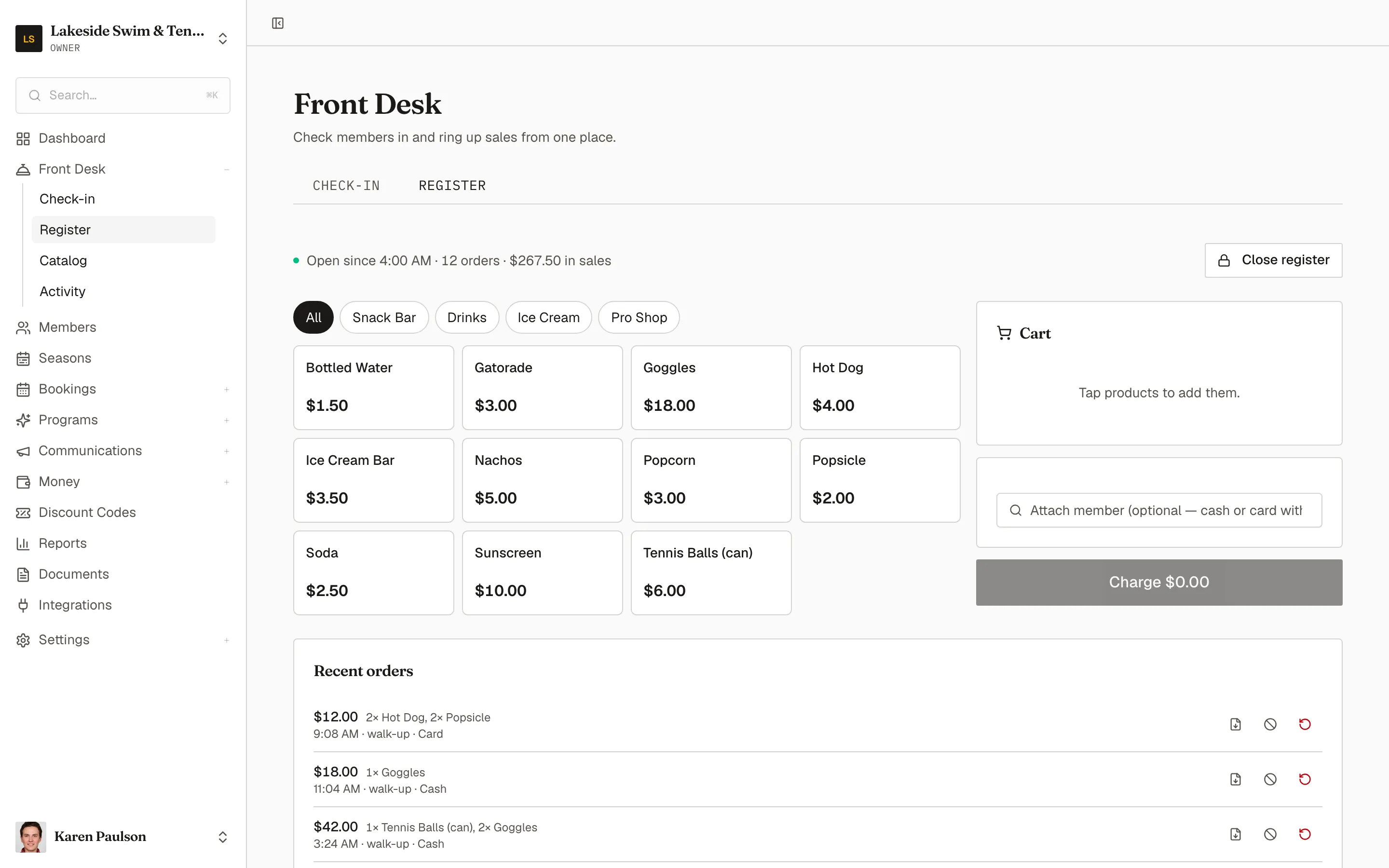Image resolution: width=1389 pixels, height=868 pixels.
Task: Switch to the CHECK-IN tab
Action: point(346,186)
